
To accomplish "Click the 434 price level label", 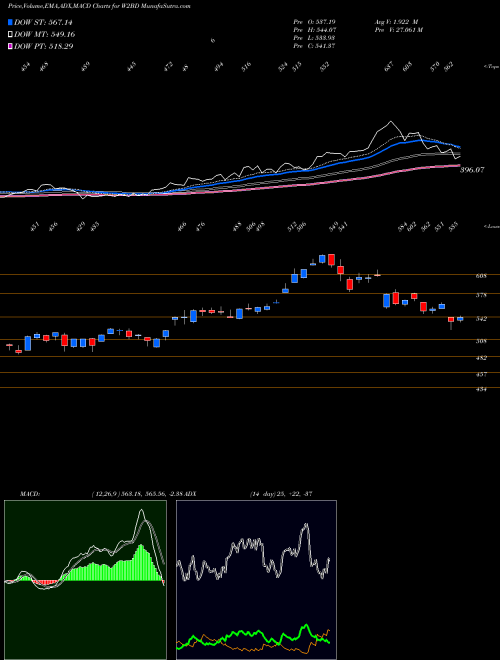I will 482,390.
